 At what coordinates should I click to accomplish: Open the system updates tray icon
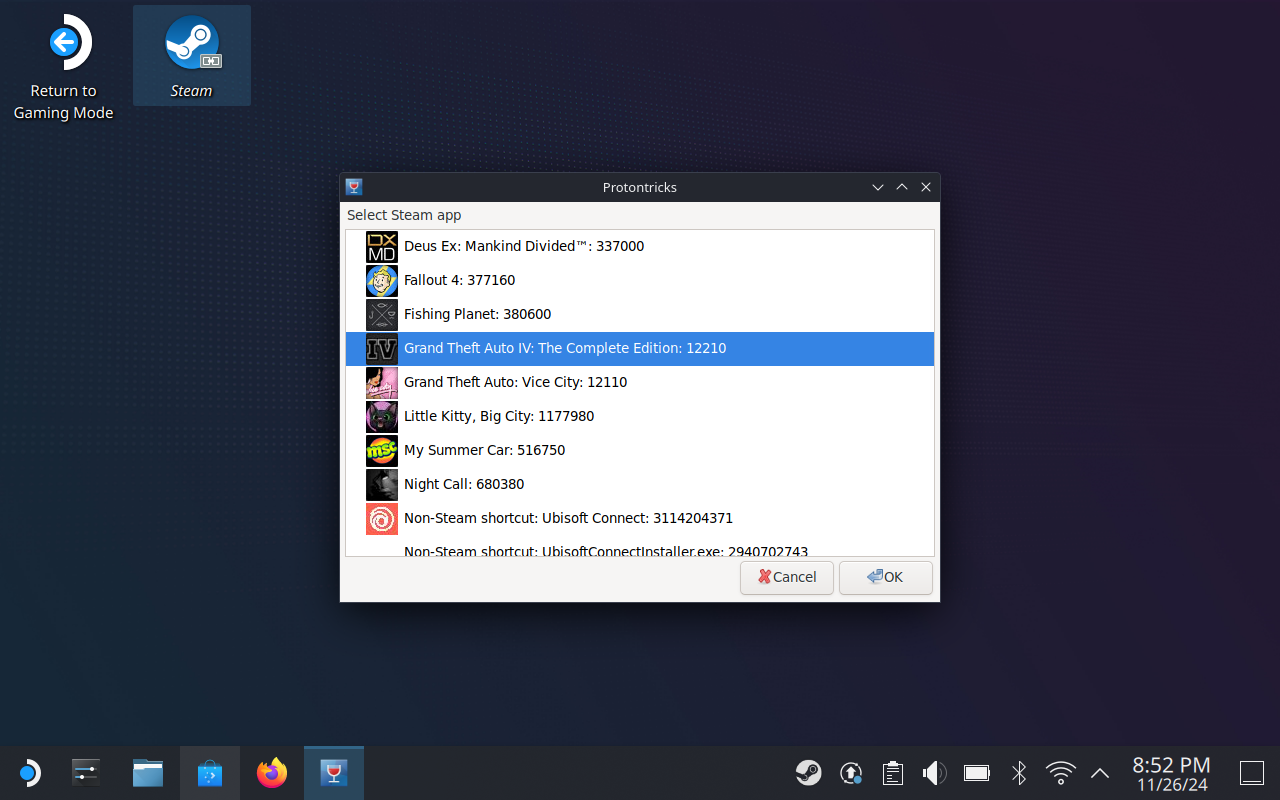pyautogui.click(x=851, y=773)
